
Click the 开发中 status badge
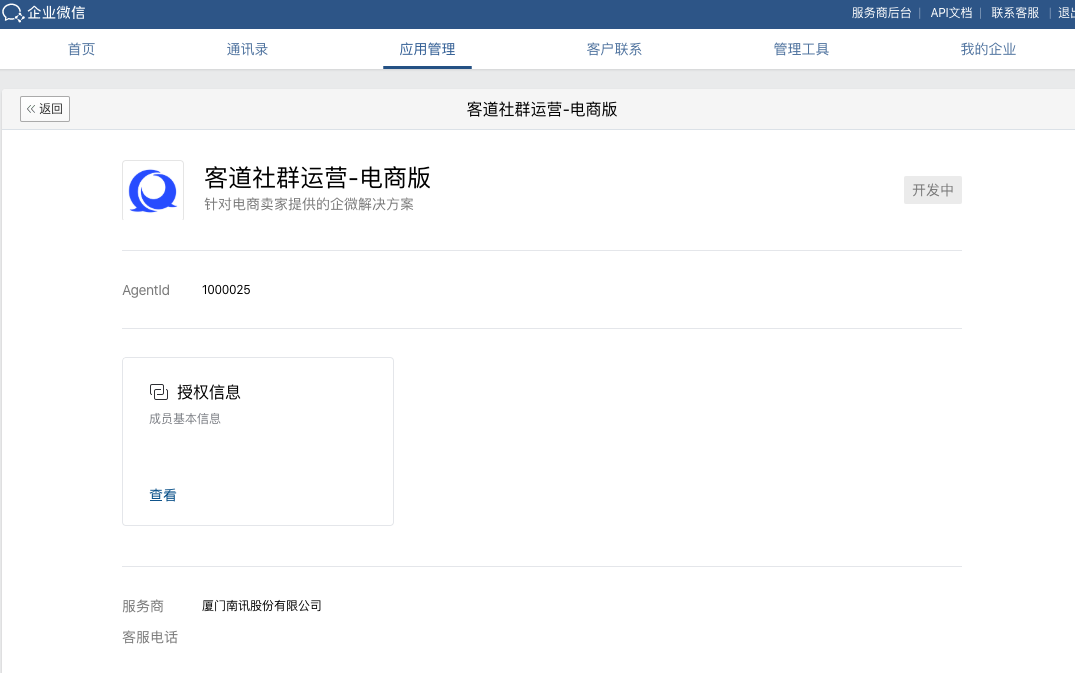coord(932,190)
